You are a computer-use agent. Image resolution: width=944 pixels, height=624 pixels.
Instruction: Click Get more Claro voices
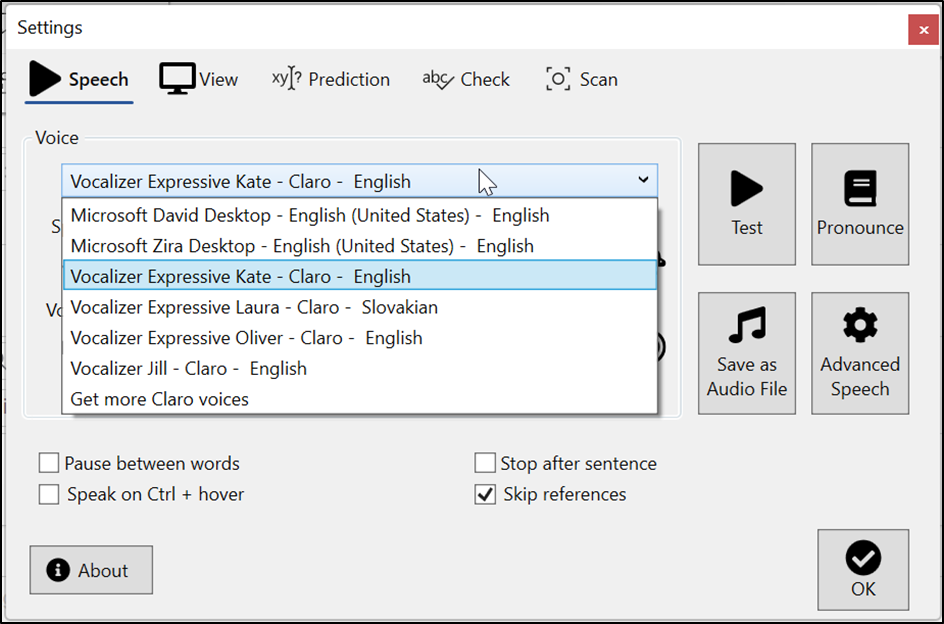[x=160, y=399]
